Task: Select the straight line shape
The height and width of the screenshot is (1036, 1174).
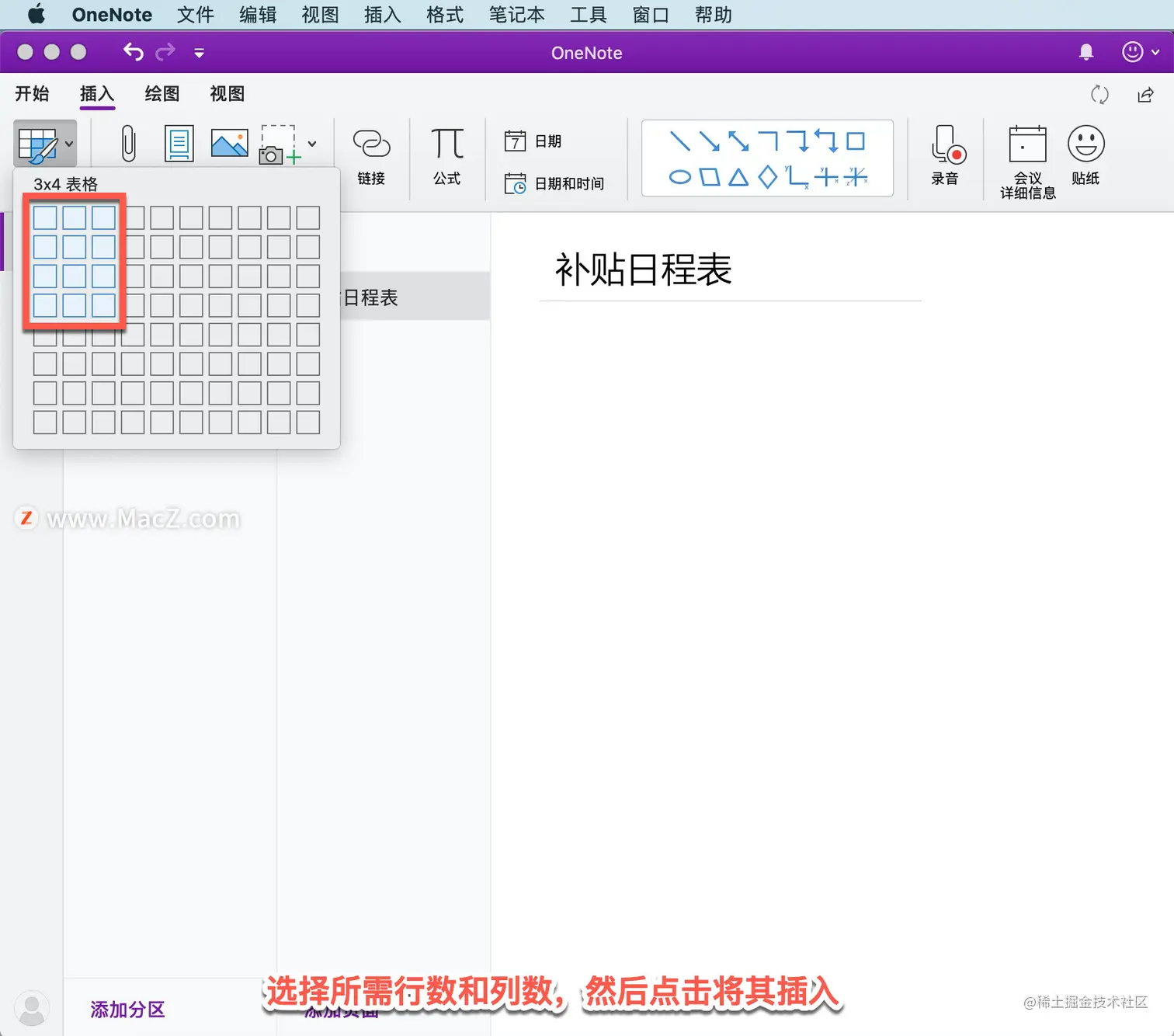Action: tap(679, 141)
